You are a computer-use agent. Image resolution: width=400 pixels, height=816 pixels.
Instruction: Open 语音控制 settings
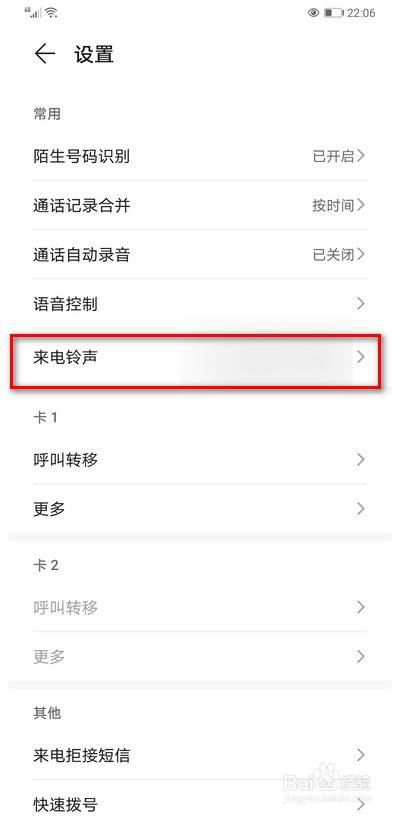click(x=200, y=304)
